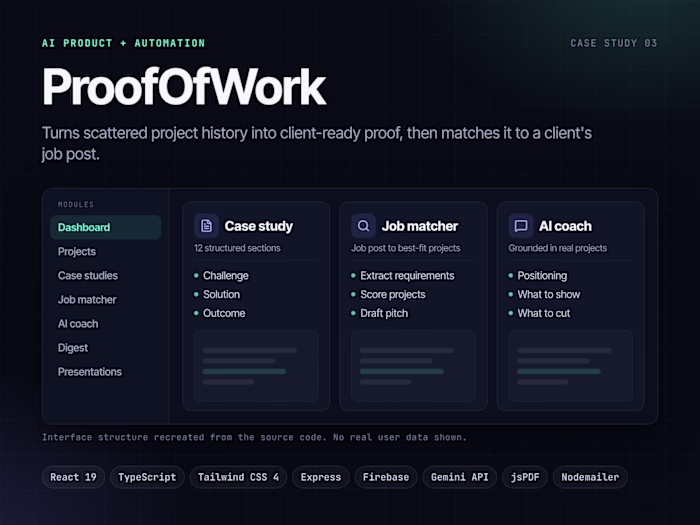Image resolution: width=700 pixels, height=525 pixels.
Task: Click the CASE STUDY 03 label
Action: point(613,43)
